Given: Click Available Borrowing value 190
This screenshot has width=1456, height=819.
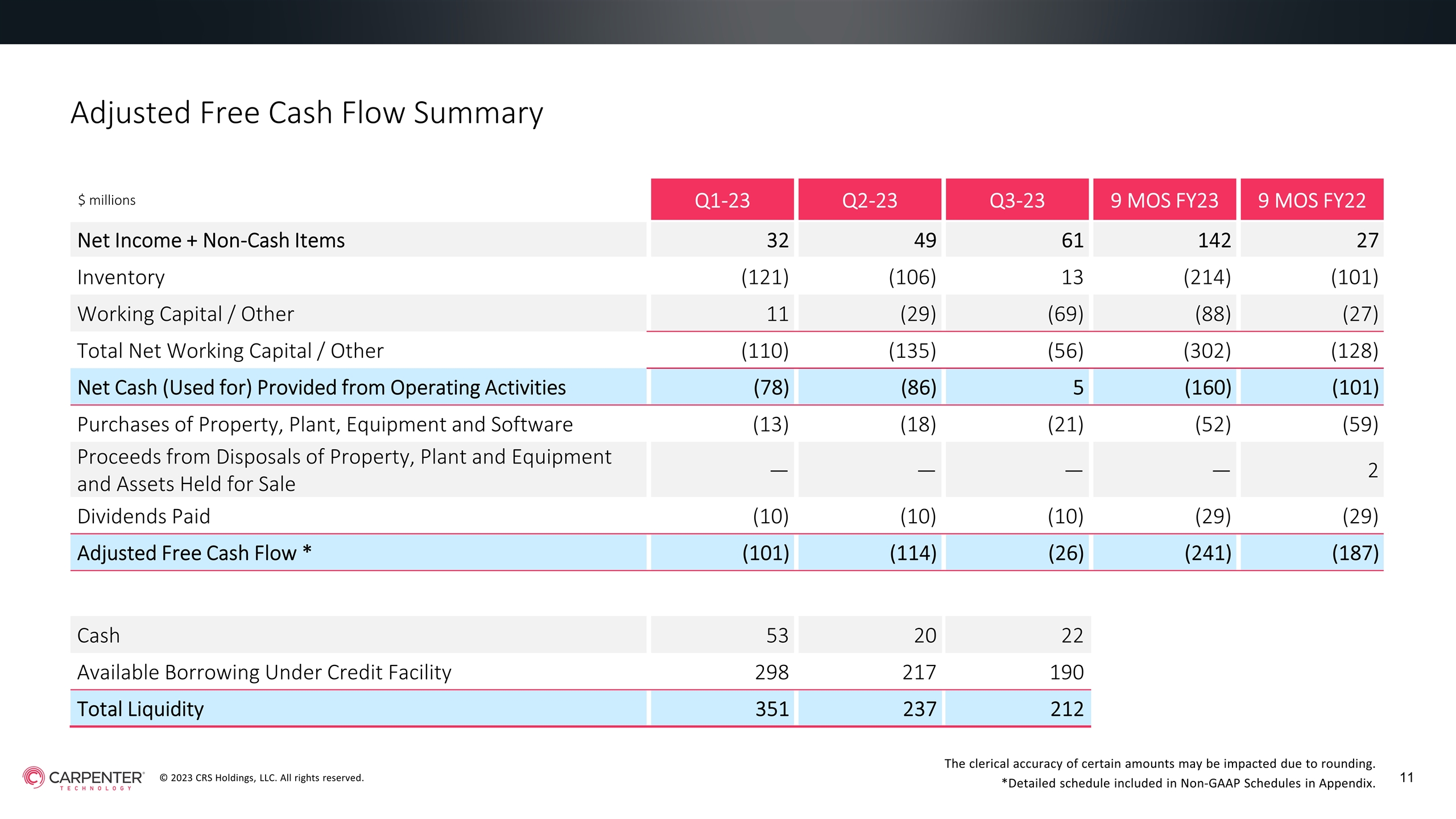Looking at the screenshot, I should pyautogui.click(x=1066, y=672).
